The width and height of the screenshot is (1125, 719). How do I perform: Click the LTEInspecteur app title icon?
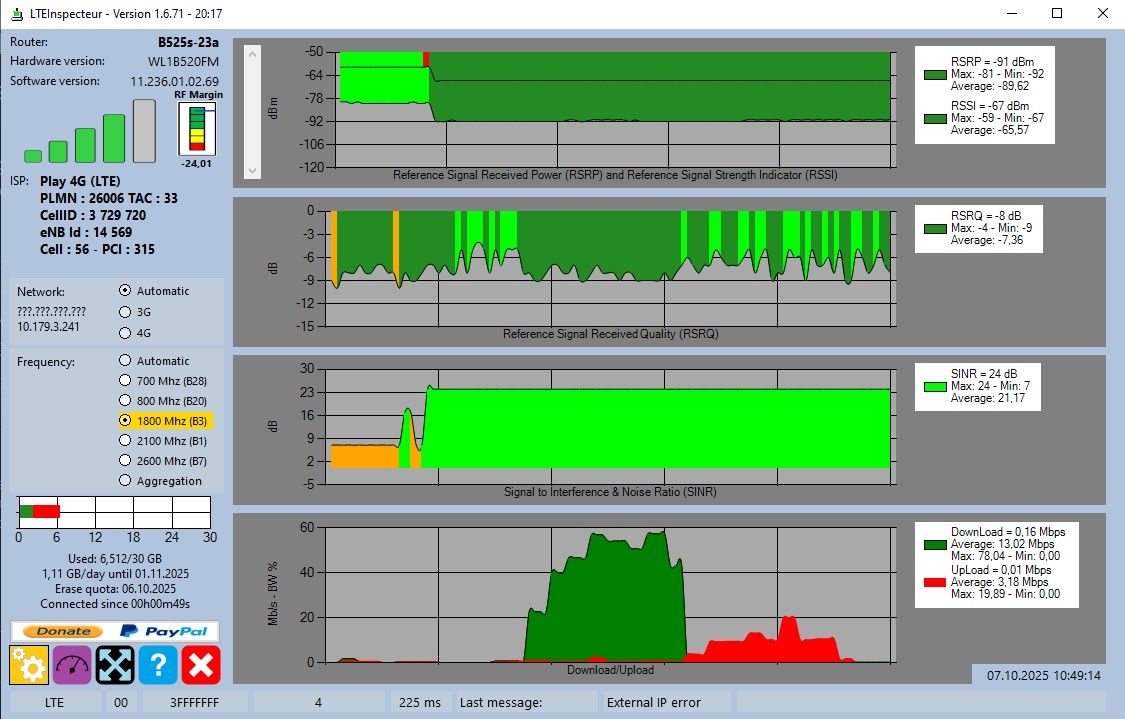[x=17, y=14]
